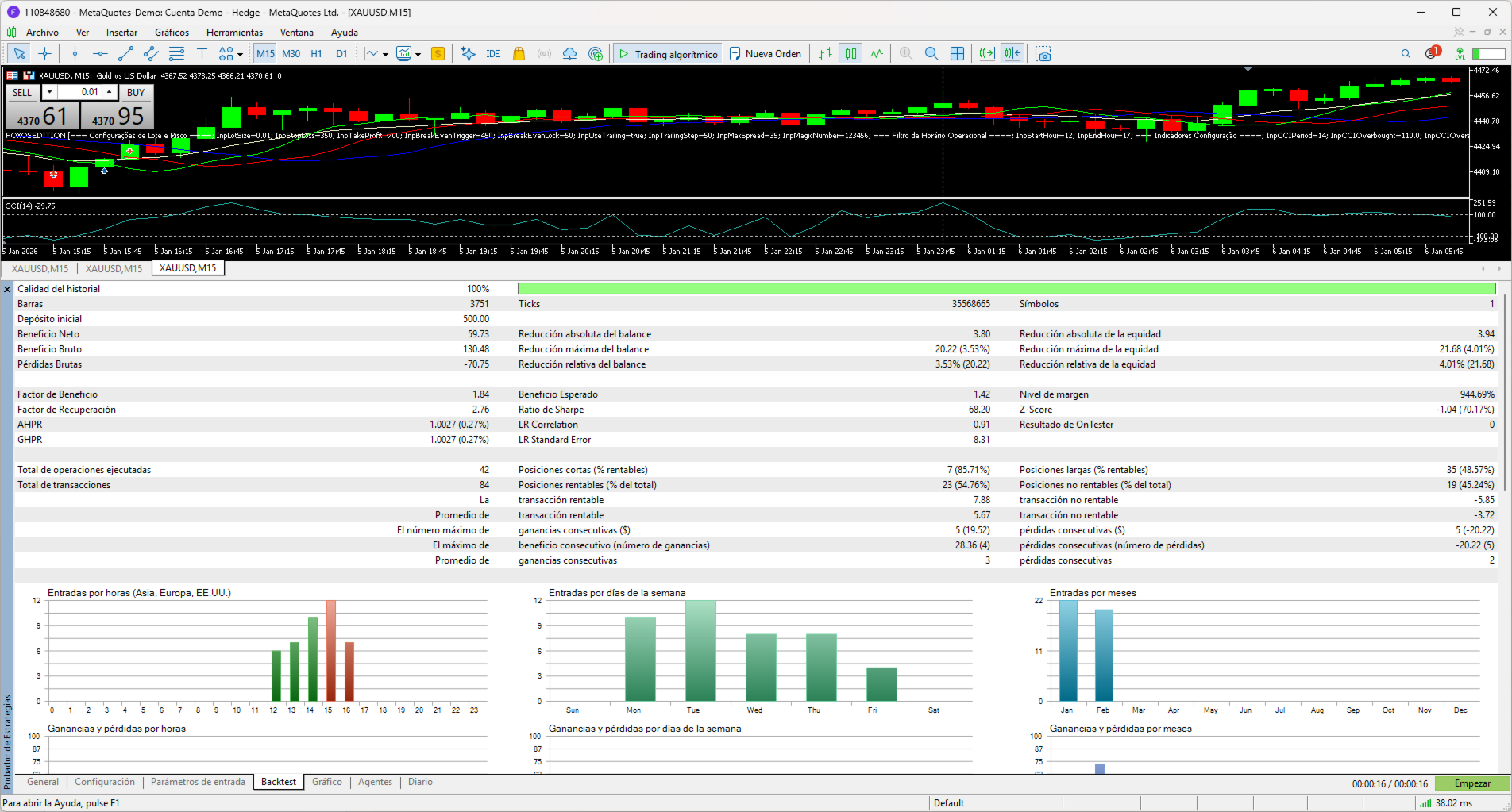Toggle chart shift from right edge

1012,54
